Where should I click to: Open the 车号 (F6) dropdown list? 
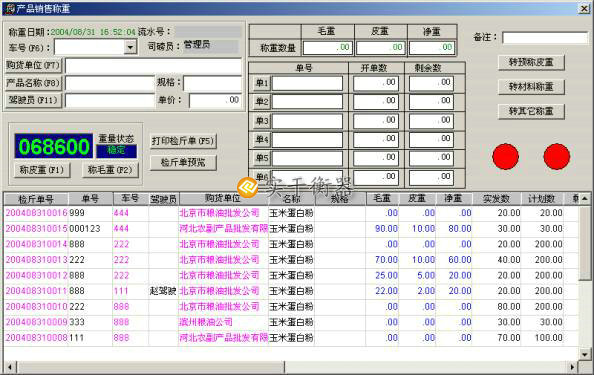130,47
